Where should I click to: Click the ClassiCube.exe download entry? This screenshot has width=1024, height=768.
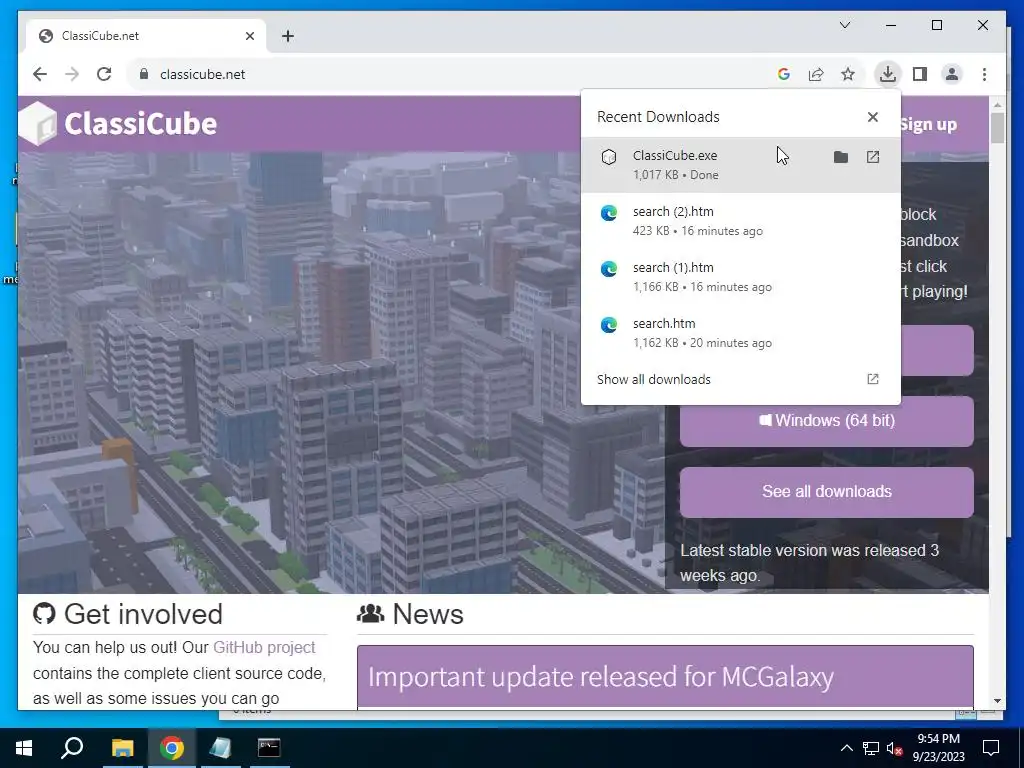point(741,165)
